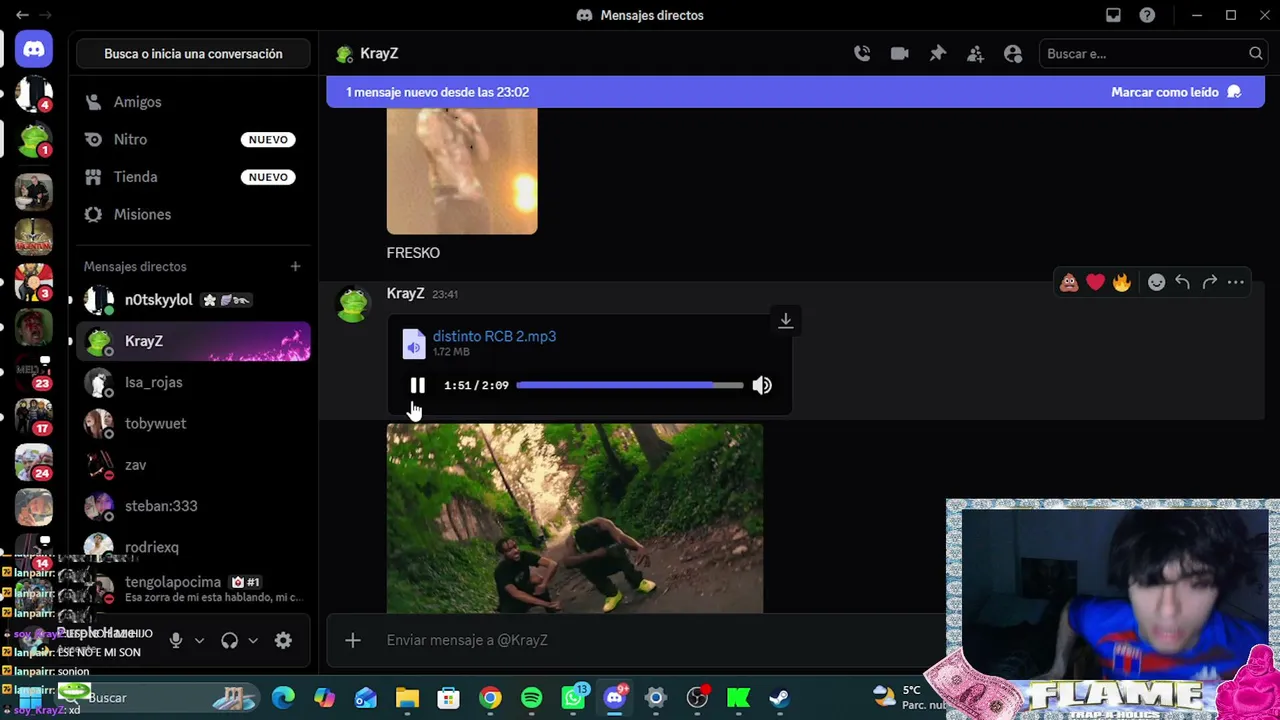This screenshot has height=720, width=1280.
Task: Toggle microphone mute in user panel
Action: 176,640
